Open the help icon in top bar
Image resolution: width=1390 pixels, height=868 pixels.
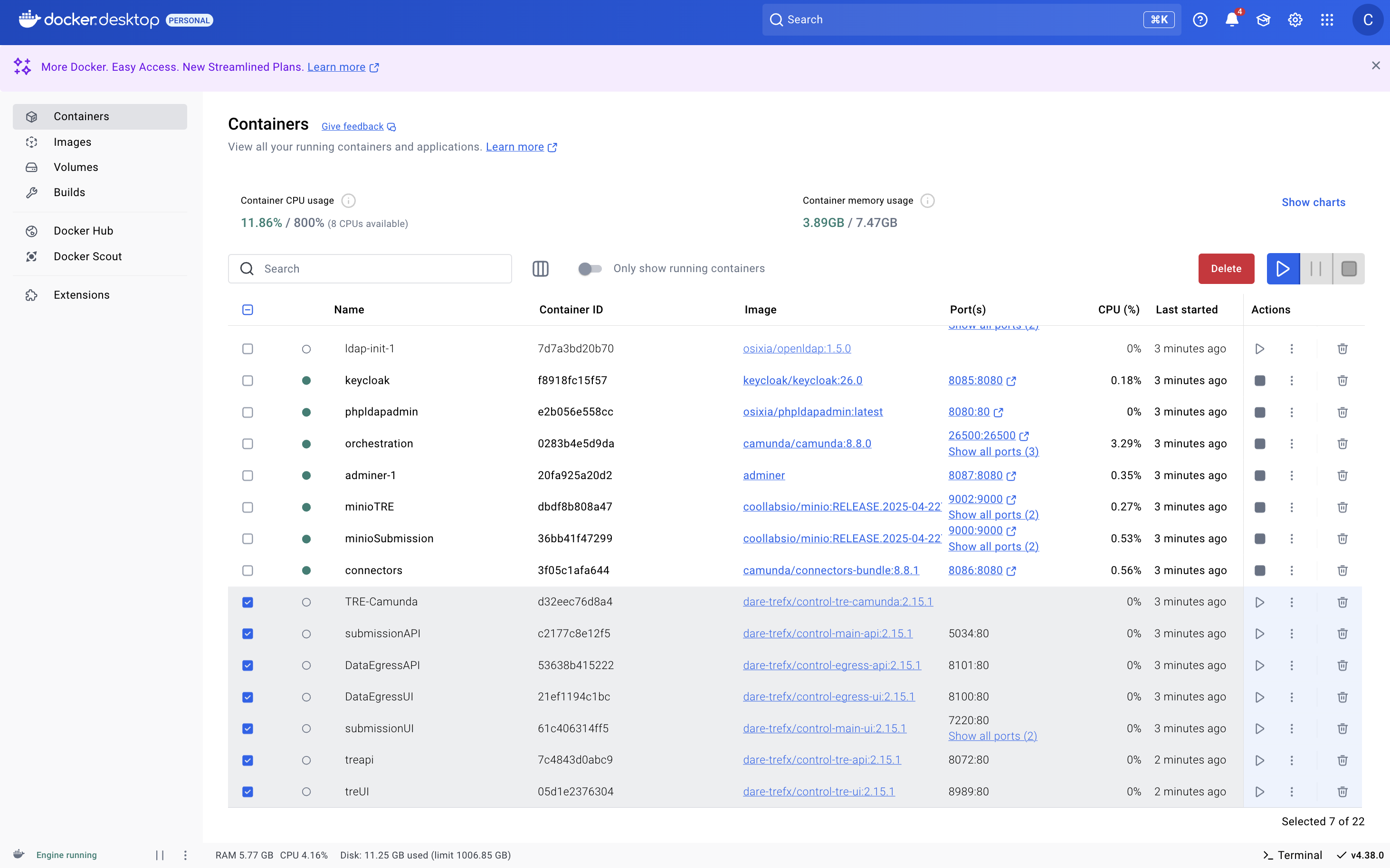(1200, 20)
